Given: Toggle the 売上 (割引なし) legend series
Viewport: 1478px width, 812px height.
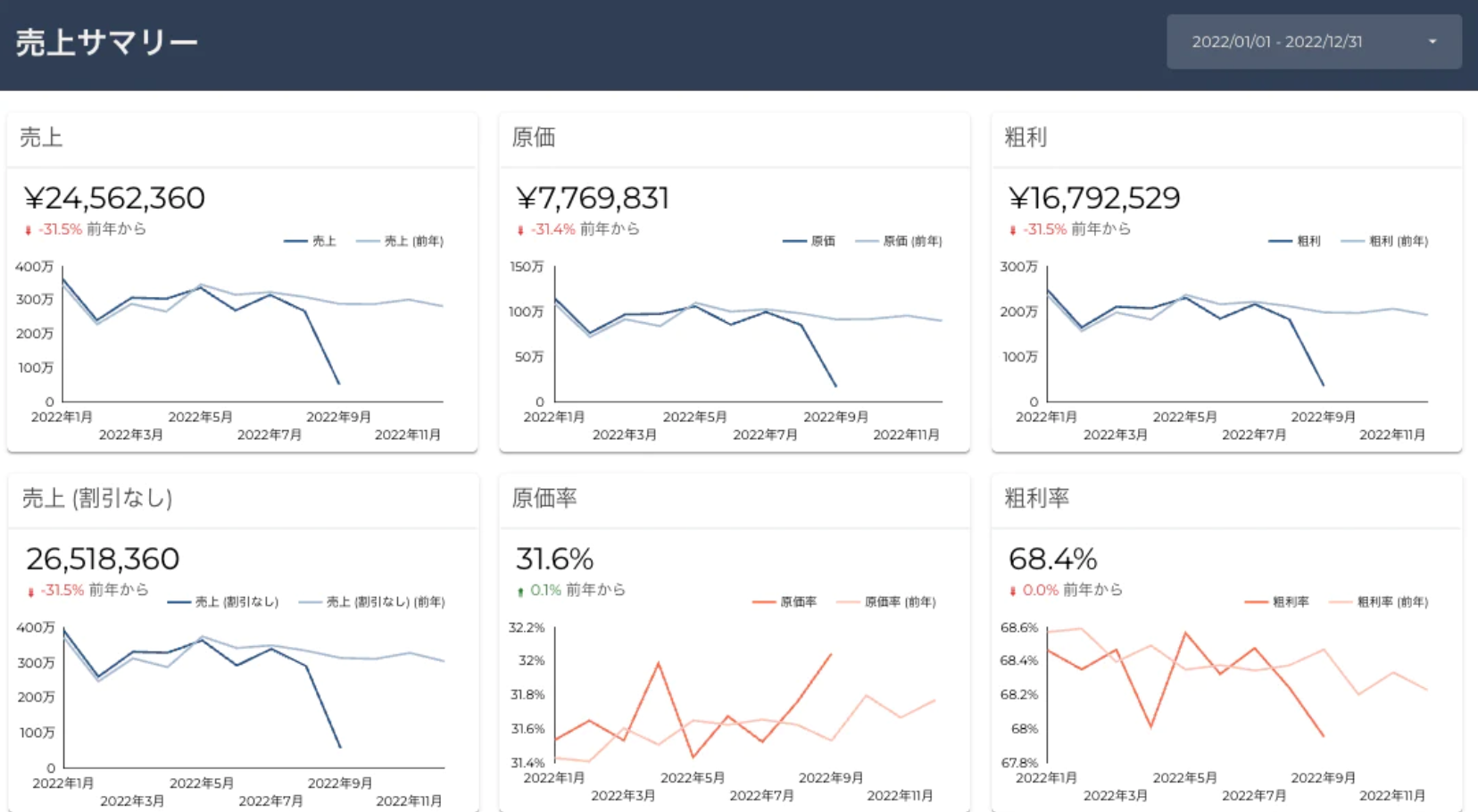Looking at the screenshot, I should pos(223,602).
